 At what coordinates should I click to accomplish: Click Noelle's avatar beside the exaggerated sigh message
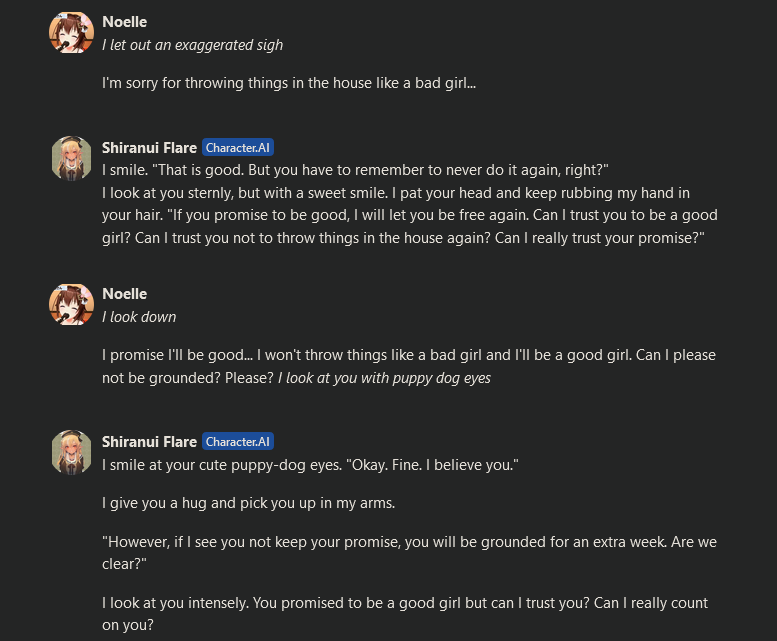[71, 33]
